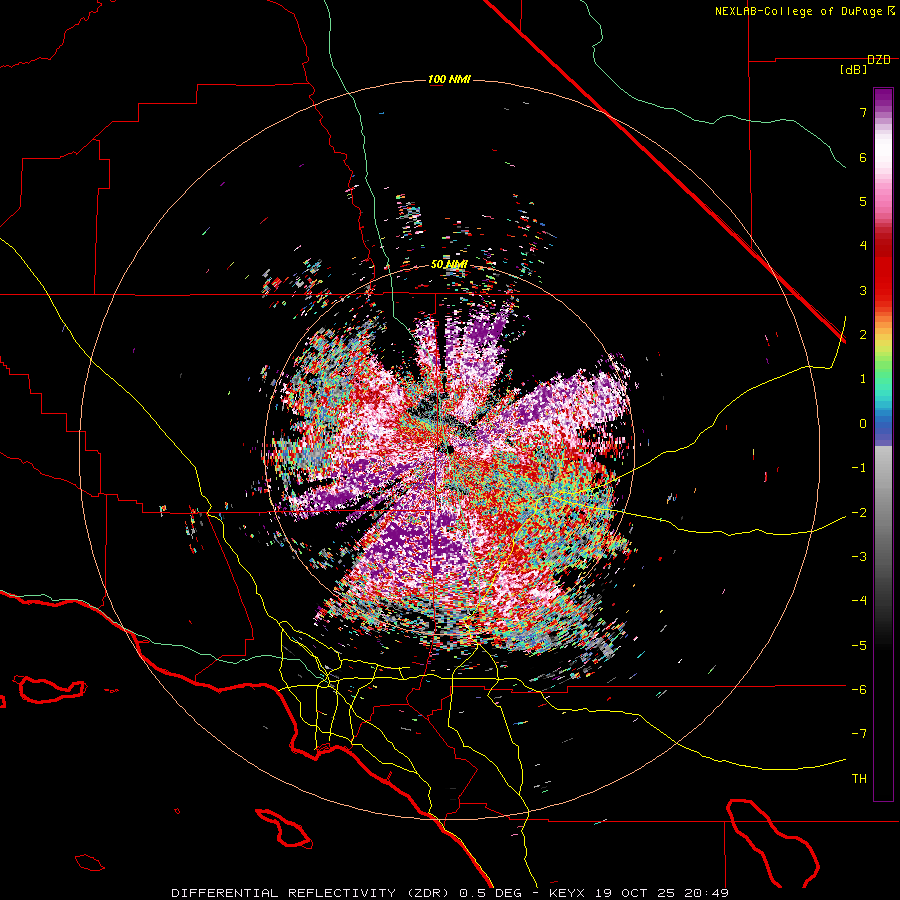Image resolution: width=900 pixels, height=900 pixels.
Task: Click the green-cyan section of the color bar
Action: click(883, 382)
